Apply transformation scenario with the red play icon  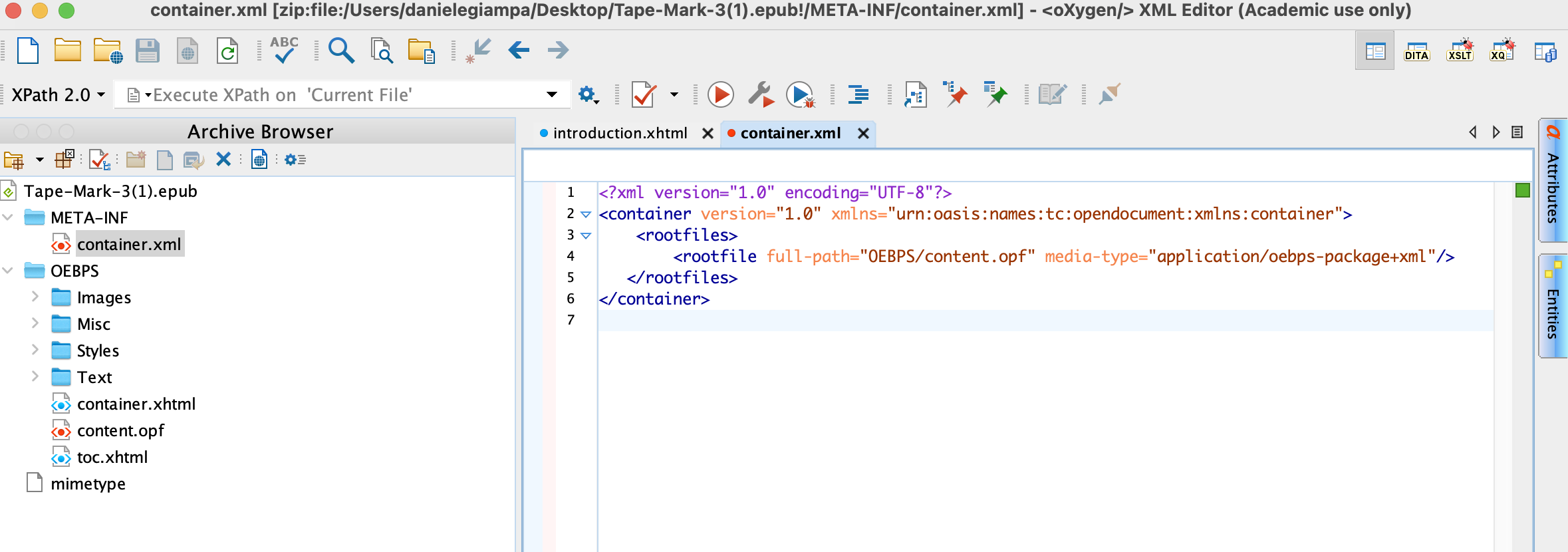tap(721, 94)
